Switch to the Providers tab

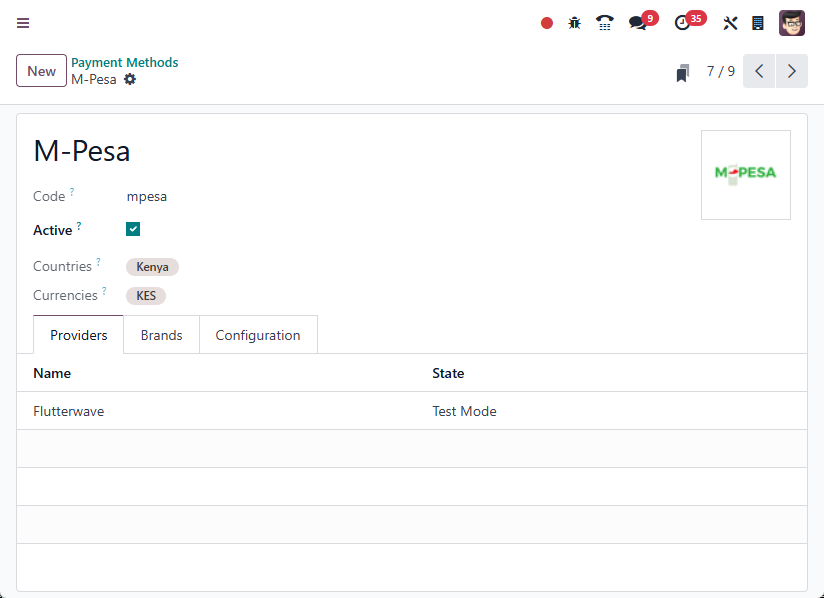pos(78,335)
